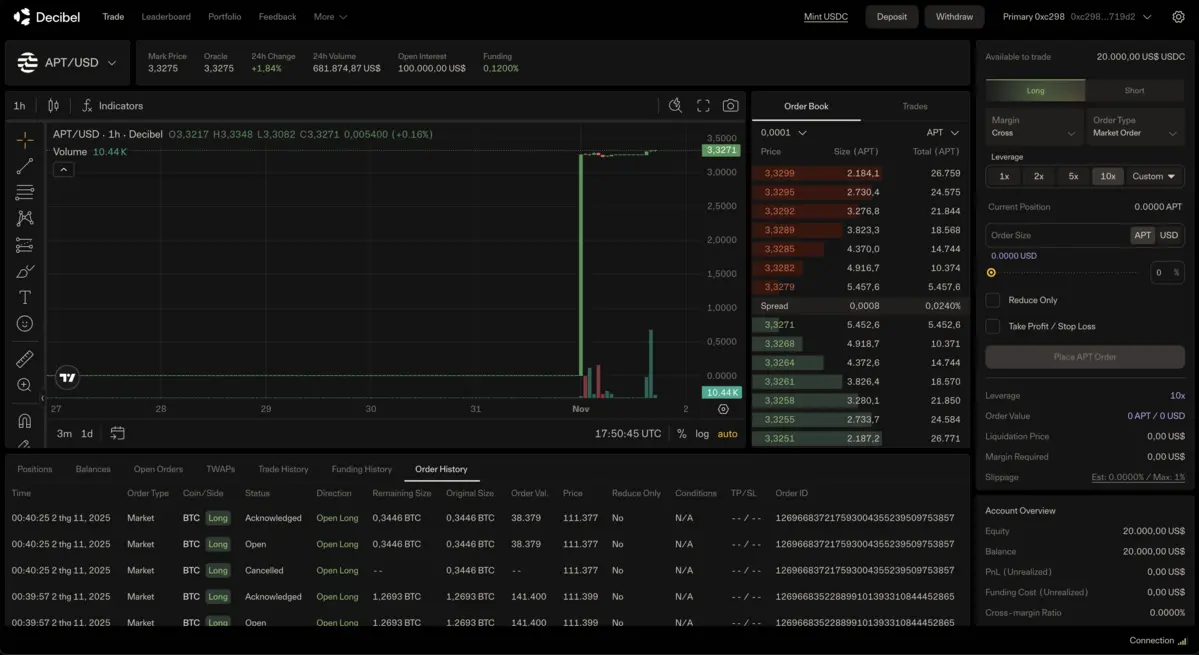Switch order side to Short
The width and height of the screenshot is (1199, 655).
tap(1134, 91)
